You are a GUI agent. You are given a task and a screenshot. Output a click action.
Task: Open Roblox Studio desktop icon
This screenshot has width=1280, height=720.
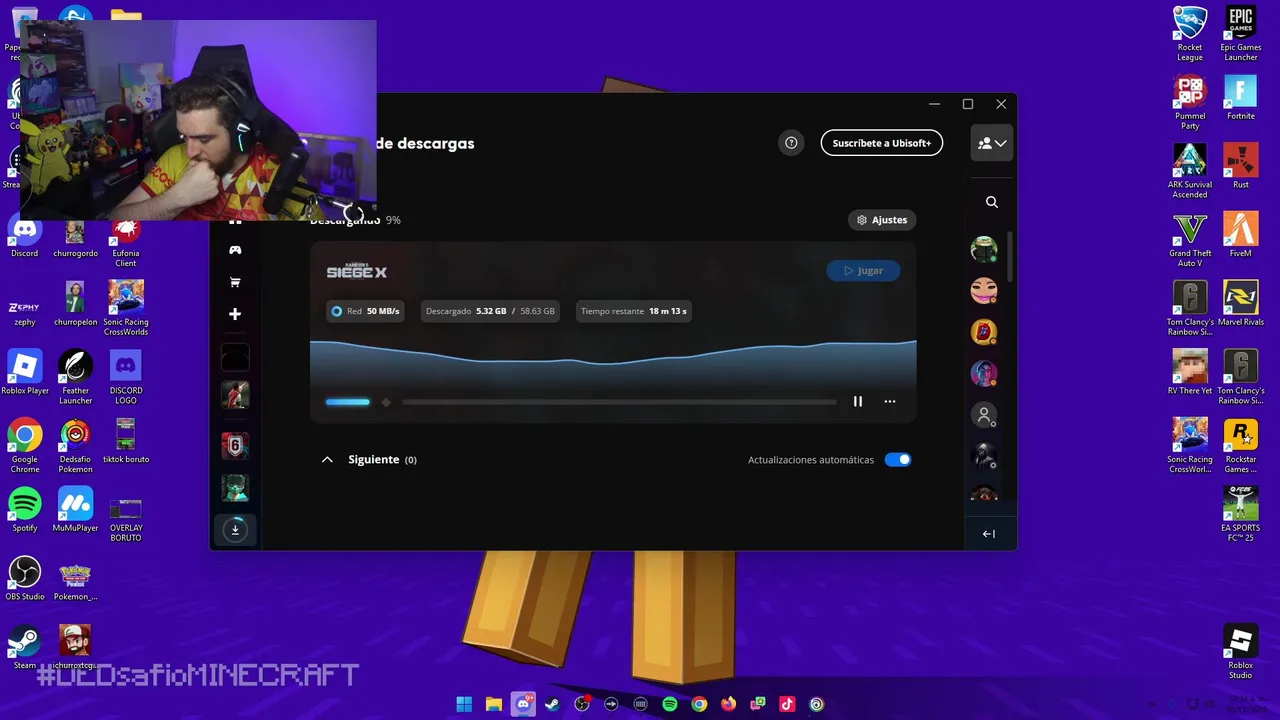1241,651
